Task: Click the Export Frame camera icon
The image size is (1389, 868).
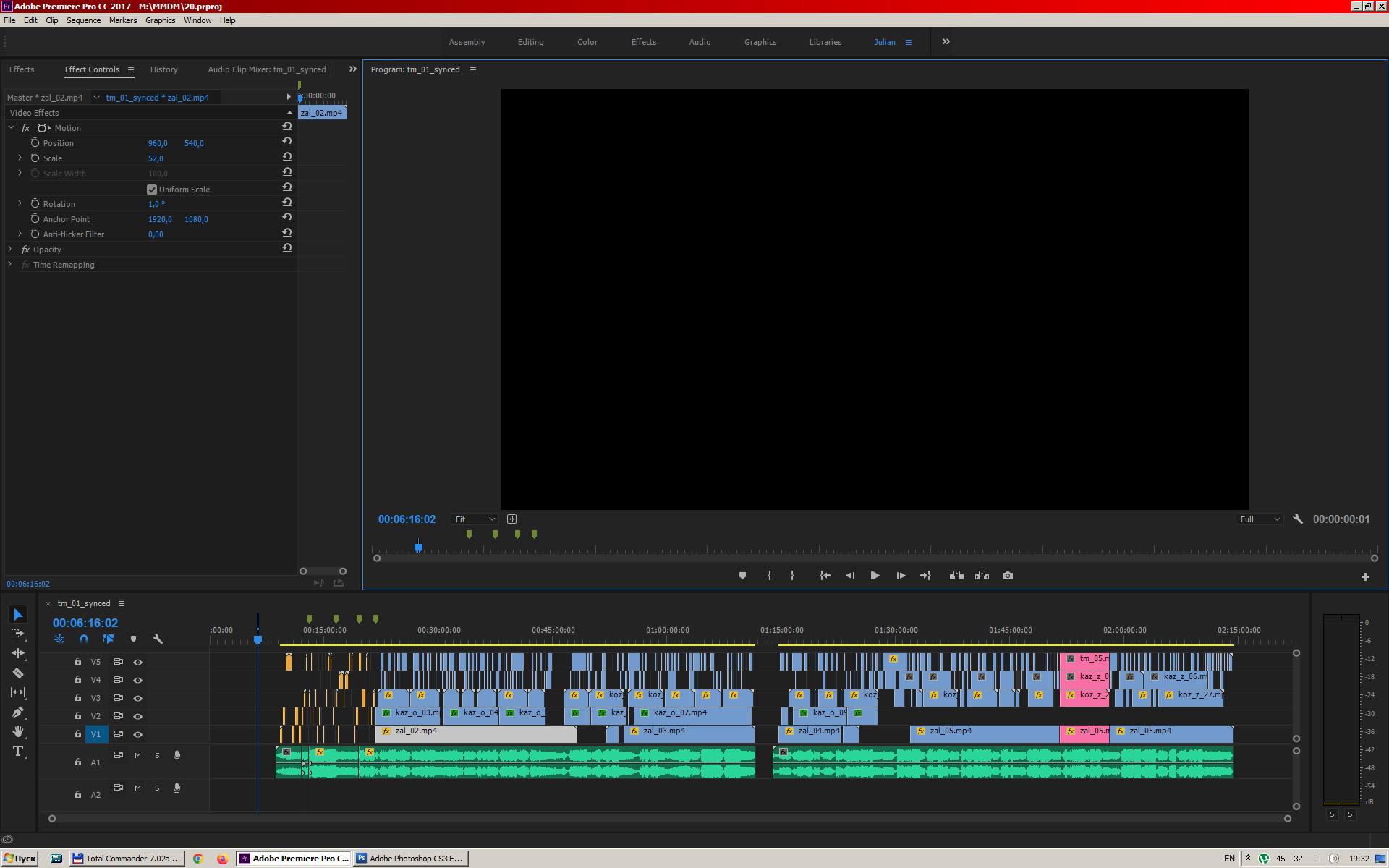Action: point(1008,576)
